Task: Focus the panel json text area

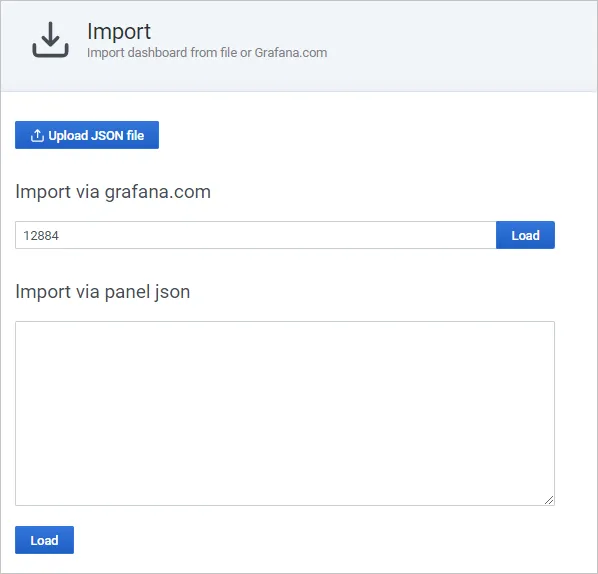Action: pos(285,413)
